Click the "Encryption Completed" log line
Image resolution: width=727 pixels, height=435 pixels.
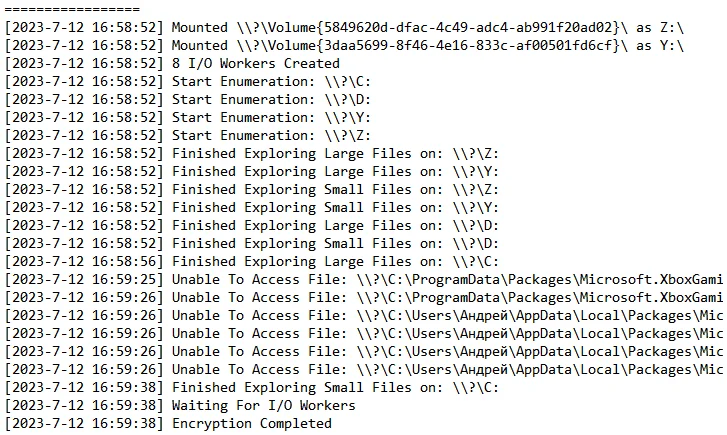pos(251,423)
